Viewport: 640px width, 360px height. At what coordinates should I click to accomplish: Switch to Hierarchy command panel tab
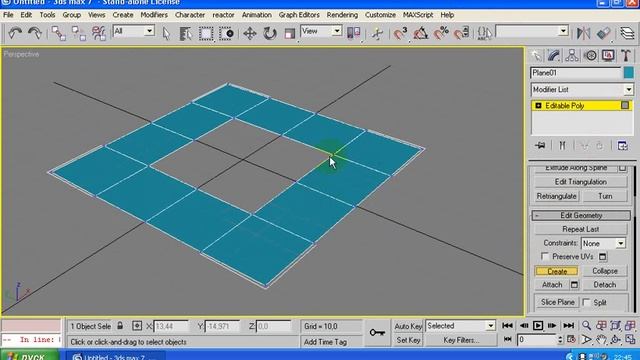(x=572, y=56)
